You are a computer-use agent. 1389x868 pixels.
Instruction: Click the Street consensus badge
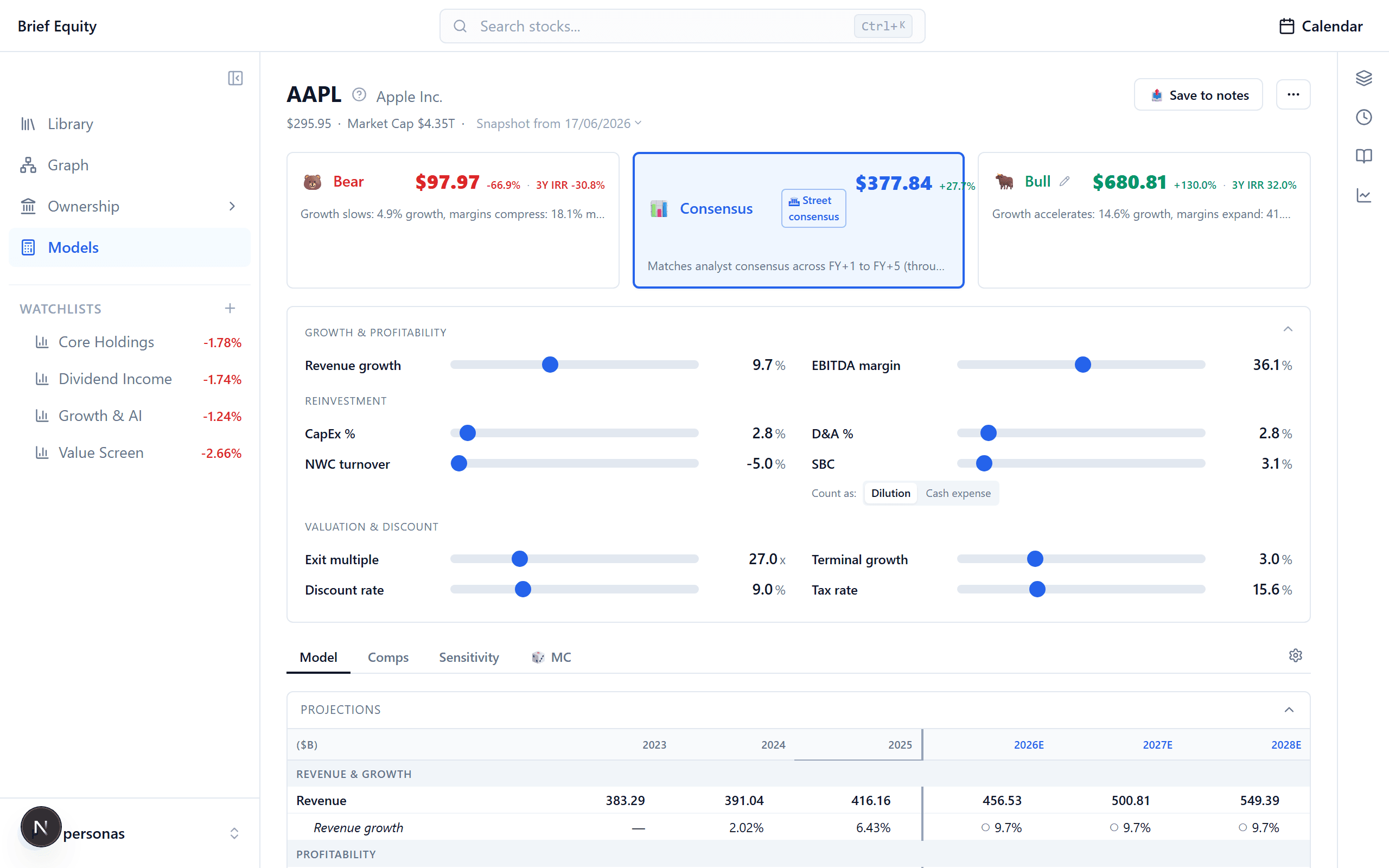pos(813,208)
